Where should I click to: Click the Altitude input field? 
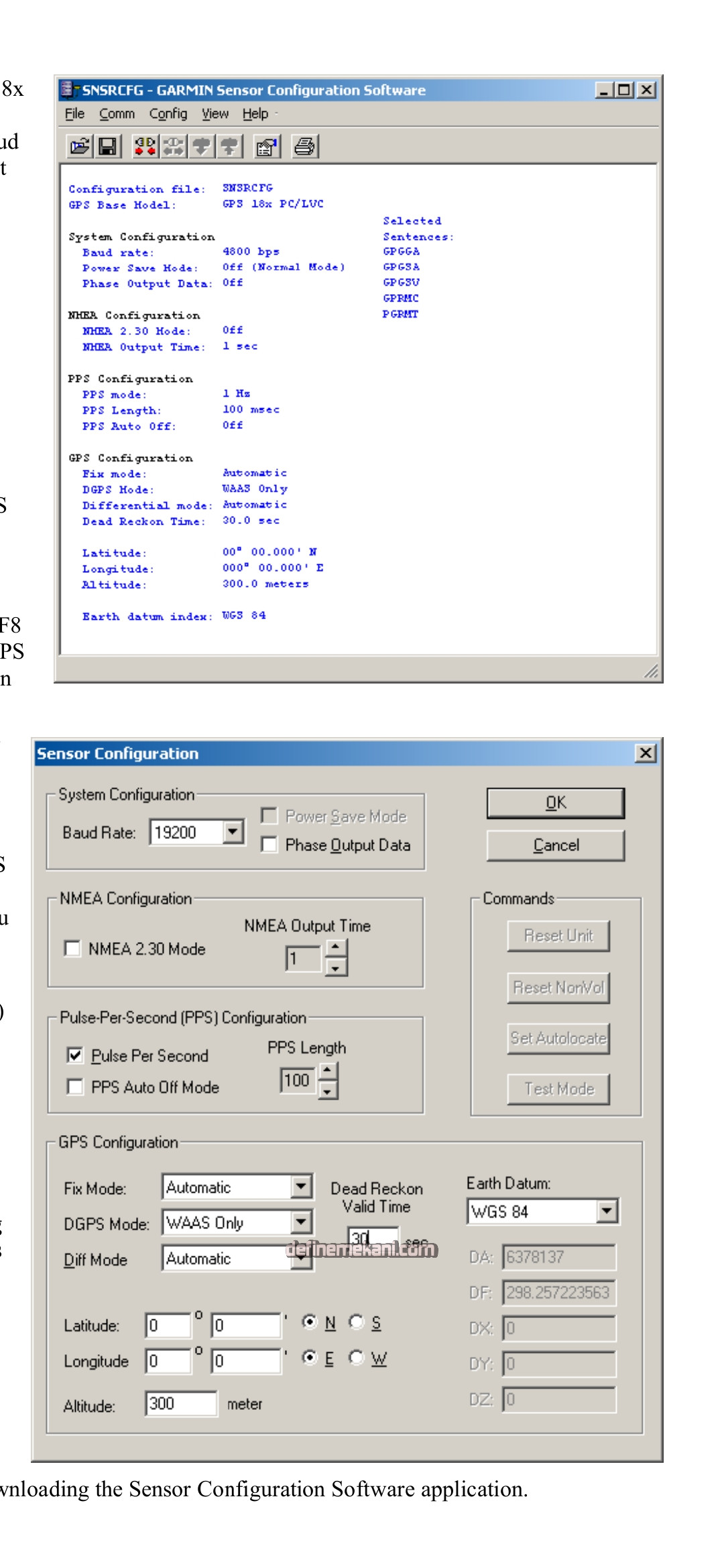(x=180, y=1403)
